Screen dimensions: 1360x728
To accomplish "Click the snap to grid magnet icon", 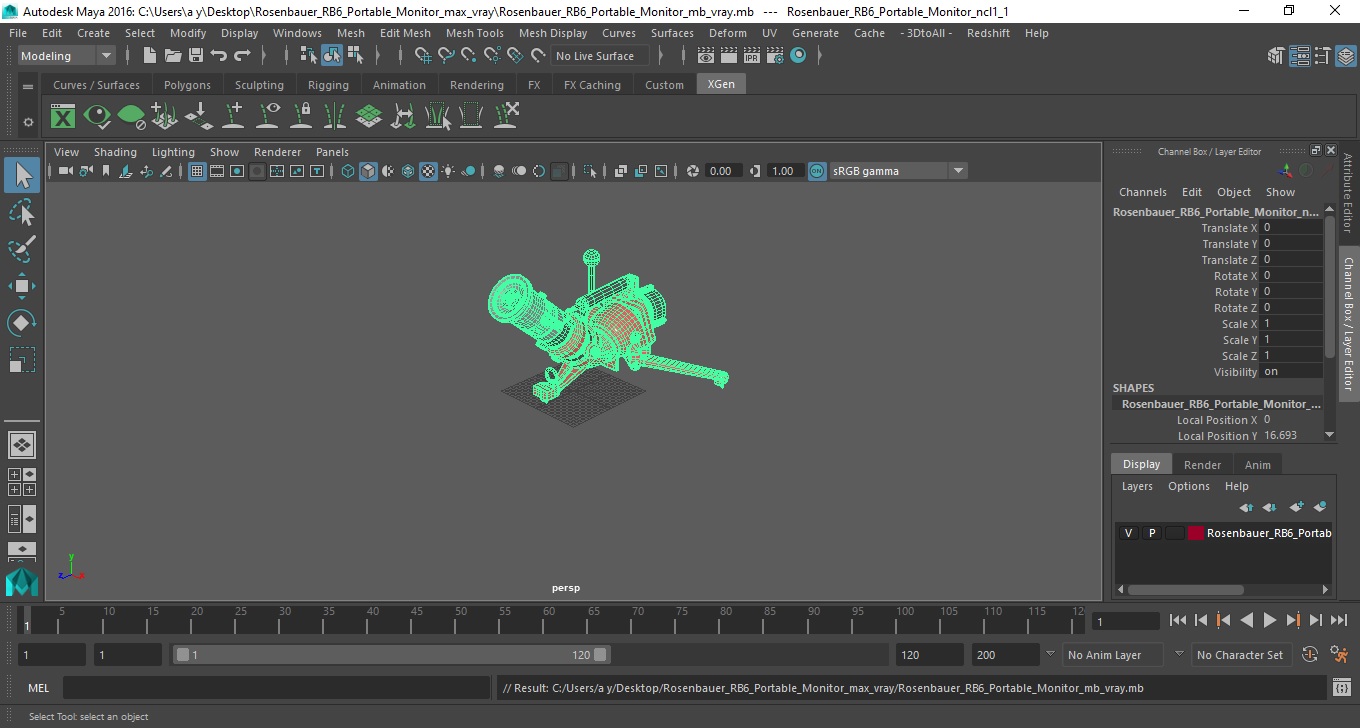I will pyautogui.click(x=423, y=56).
